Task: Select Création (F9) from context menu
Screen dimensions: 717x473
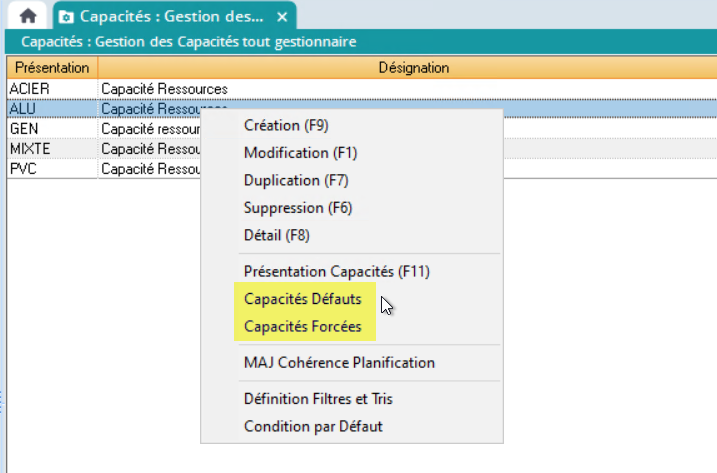Action: (286, 126)
